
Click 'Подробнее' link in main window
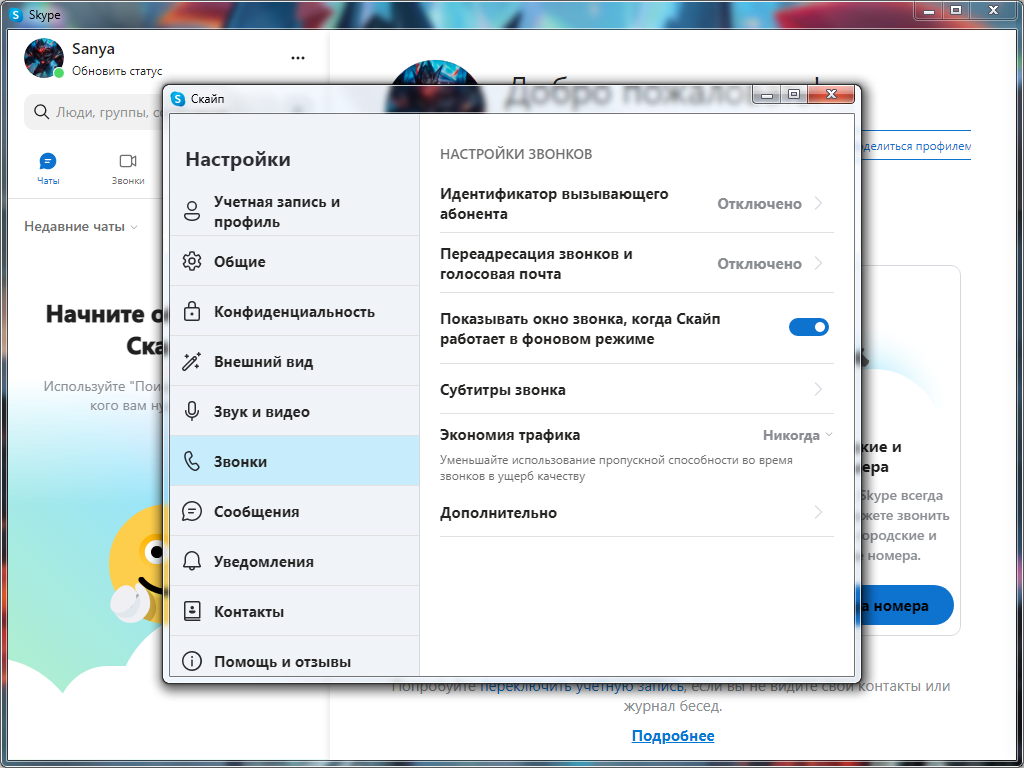pos(673,736)
